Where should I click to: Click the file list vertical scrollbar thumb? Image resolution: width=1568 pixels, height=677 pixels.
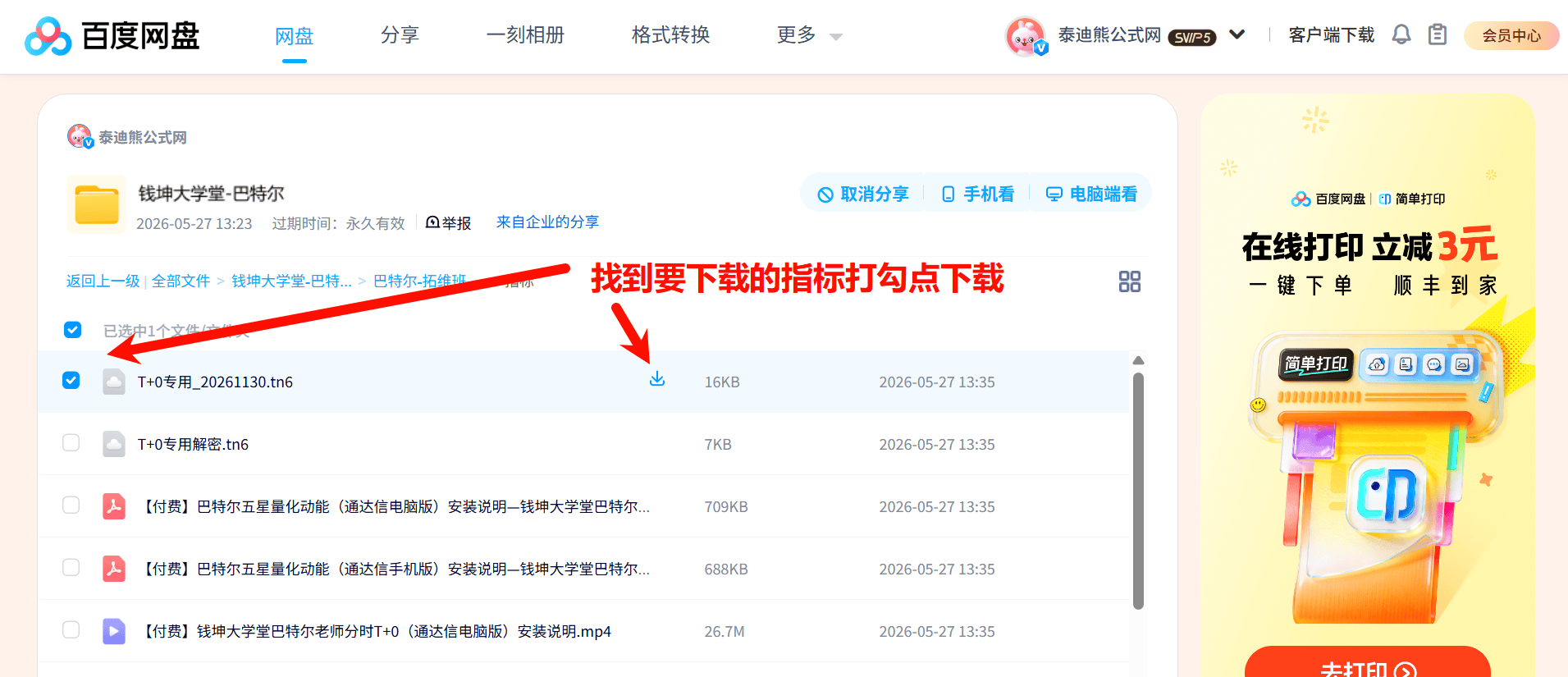point(1138,491)
